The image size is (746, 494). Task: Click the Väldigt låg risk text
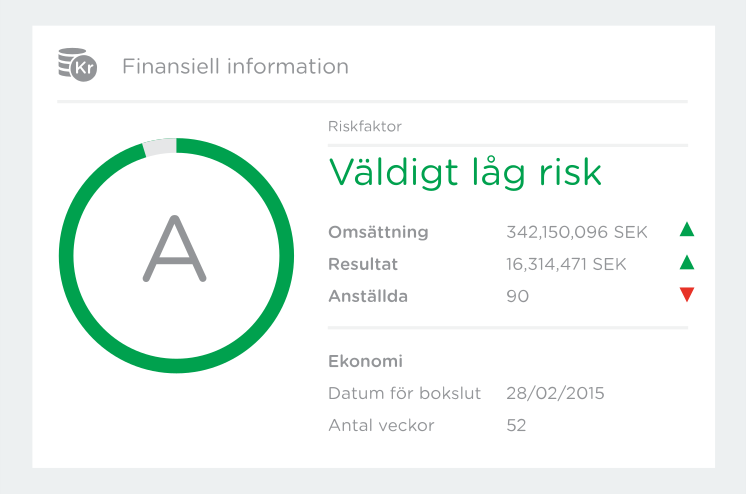click(x=465, y=173)
